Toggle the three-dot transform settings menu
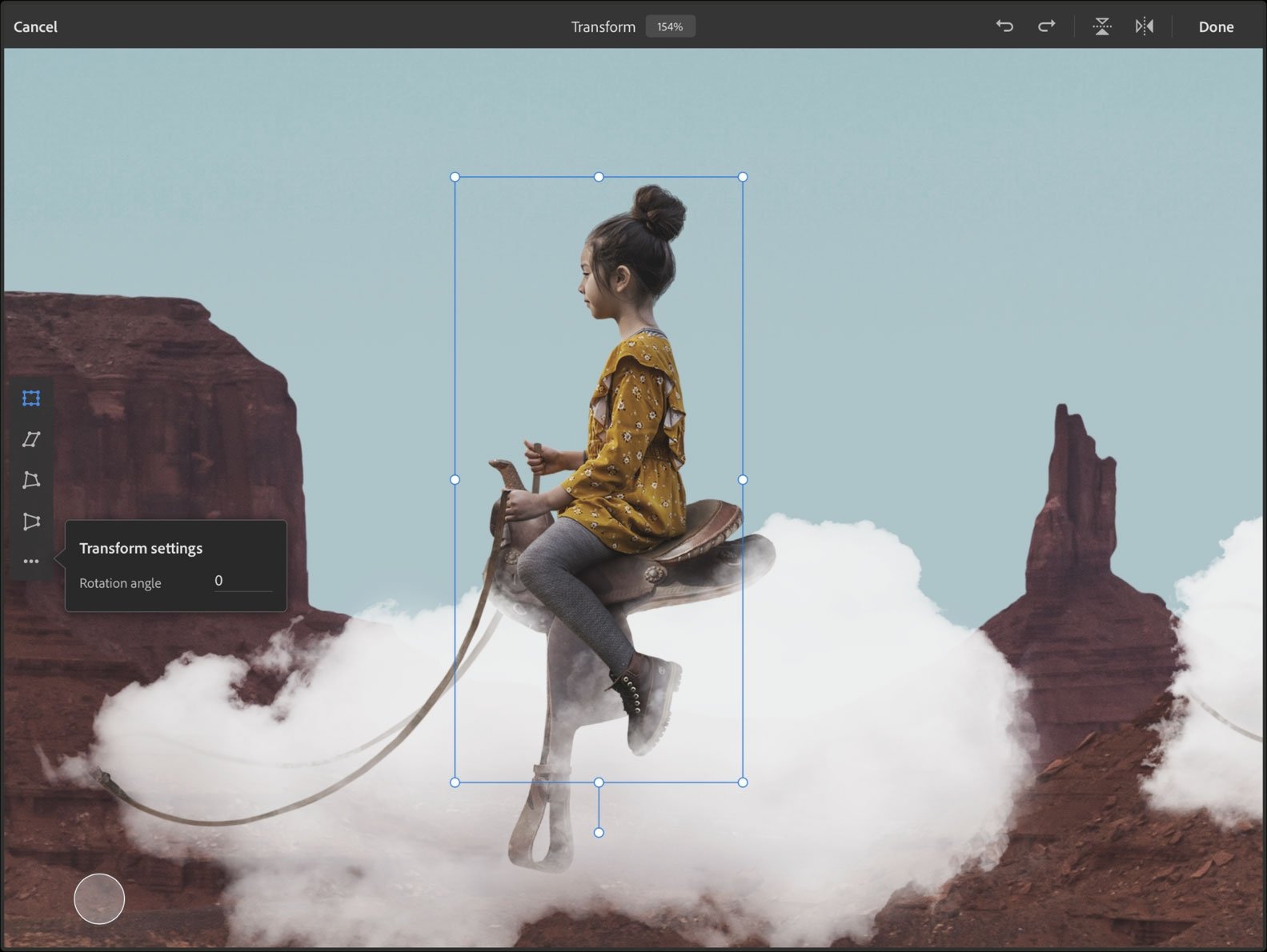This screenshot has width=1267, height=952. click(31, 562)
